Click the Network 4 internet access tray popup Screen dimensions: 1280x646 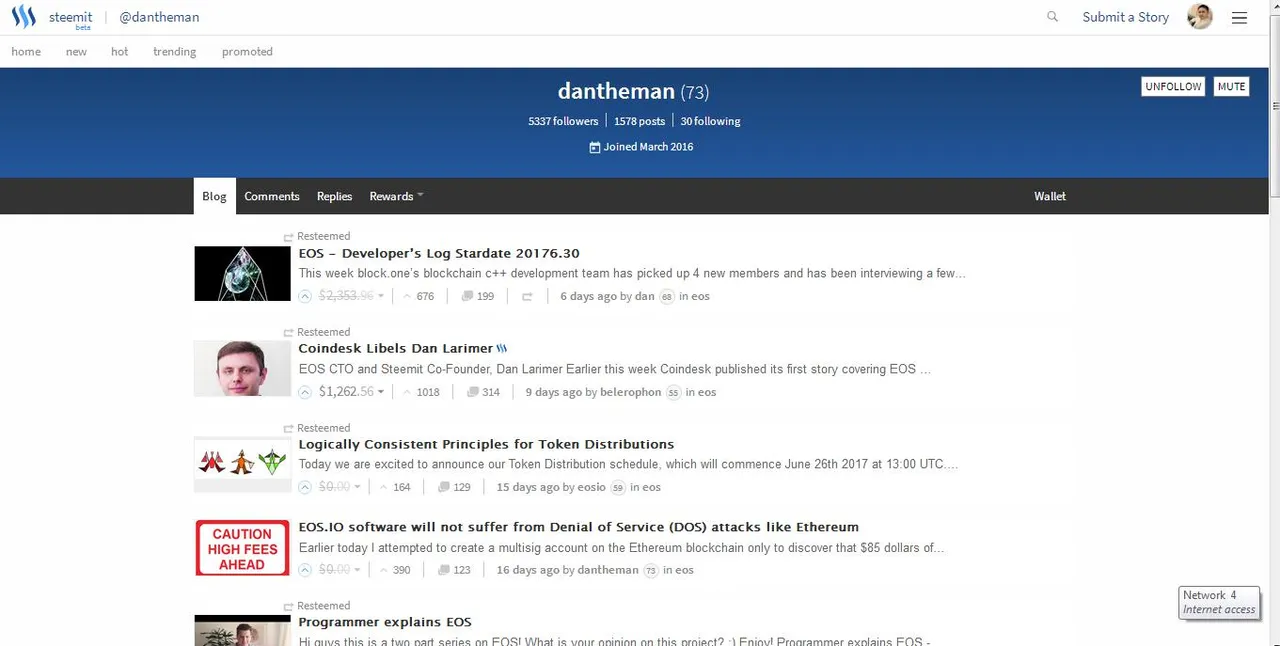pyautogui.click(x=1218, y=602)
